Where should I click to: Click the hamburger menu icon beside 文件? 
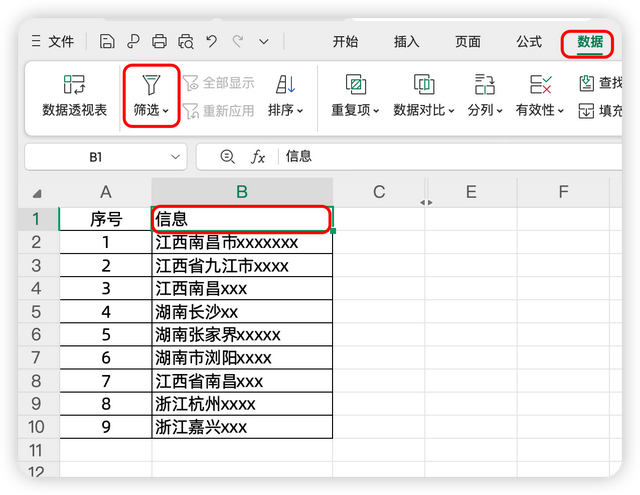pyautogui.click(x=36, y=41)
